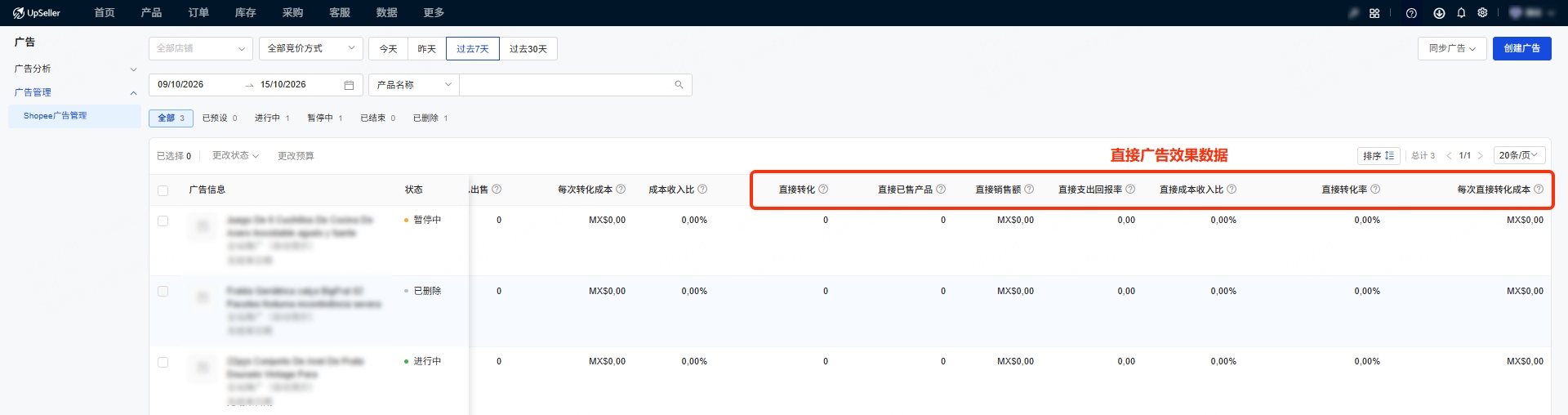
Task: Select the 全部 status tab
Action: tap(171, 118)
